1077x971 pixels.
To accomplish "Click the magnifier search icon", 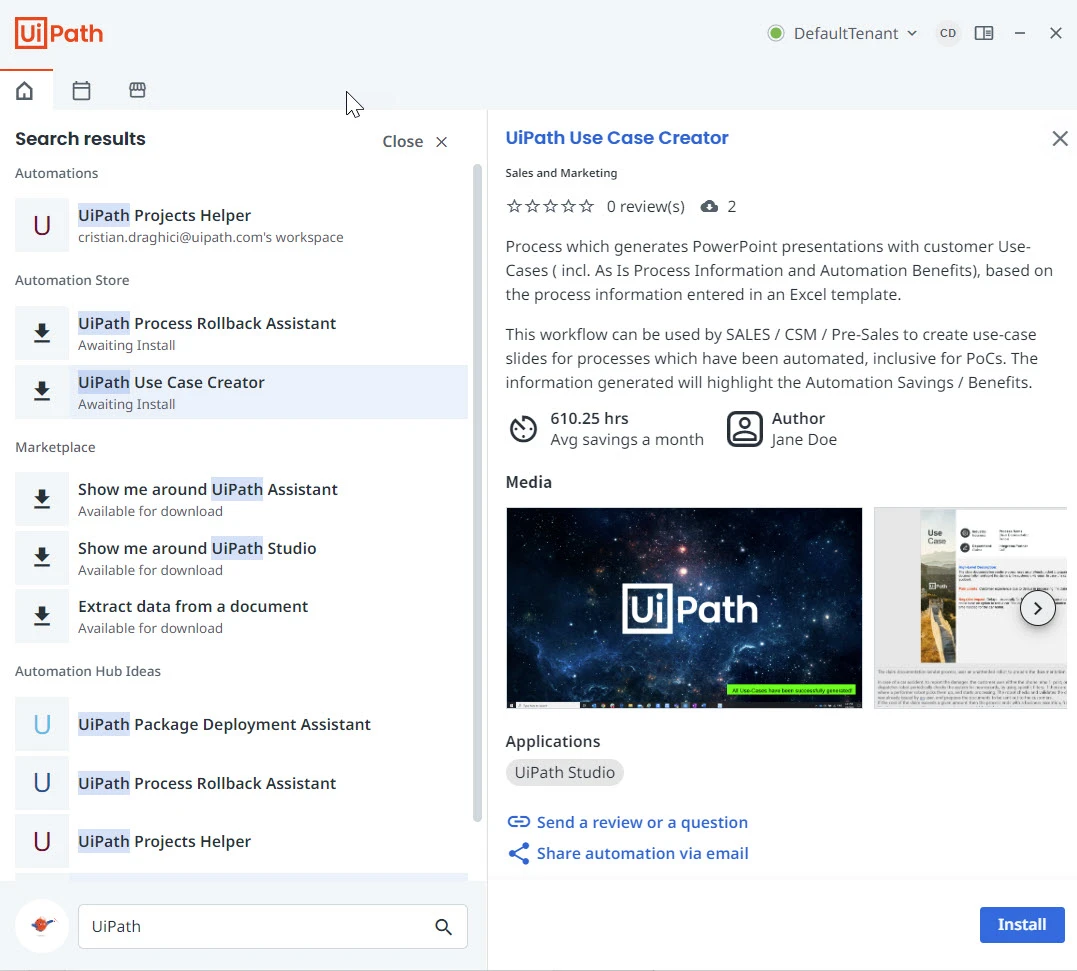I will 444,927.
